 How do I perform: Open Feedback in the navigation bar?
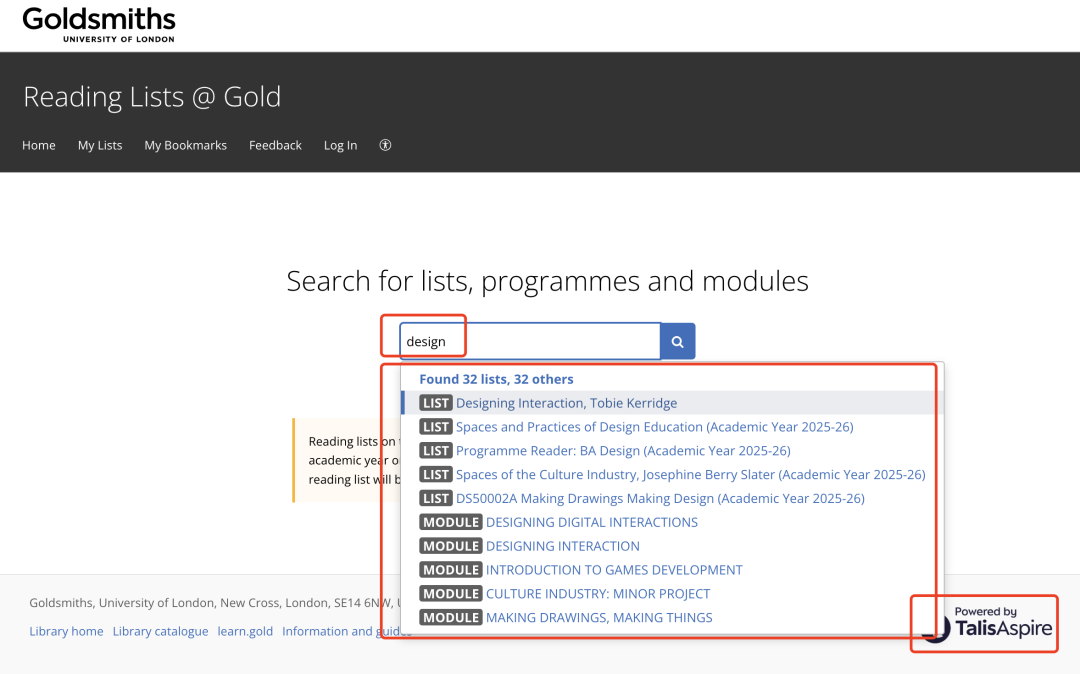click(x=276, y=145)
